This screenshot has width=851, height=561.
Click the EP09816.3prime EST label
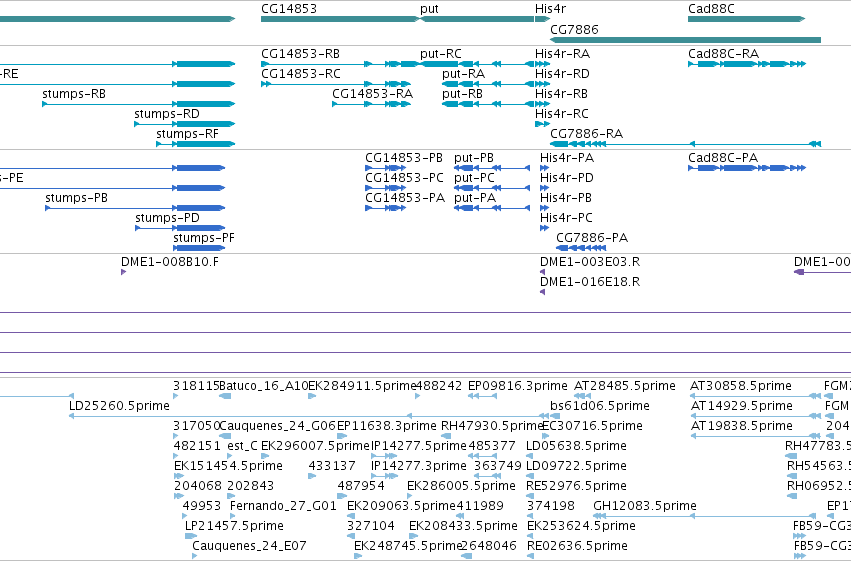(x=518, y=386)
